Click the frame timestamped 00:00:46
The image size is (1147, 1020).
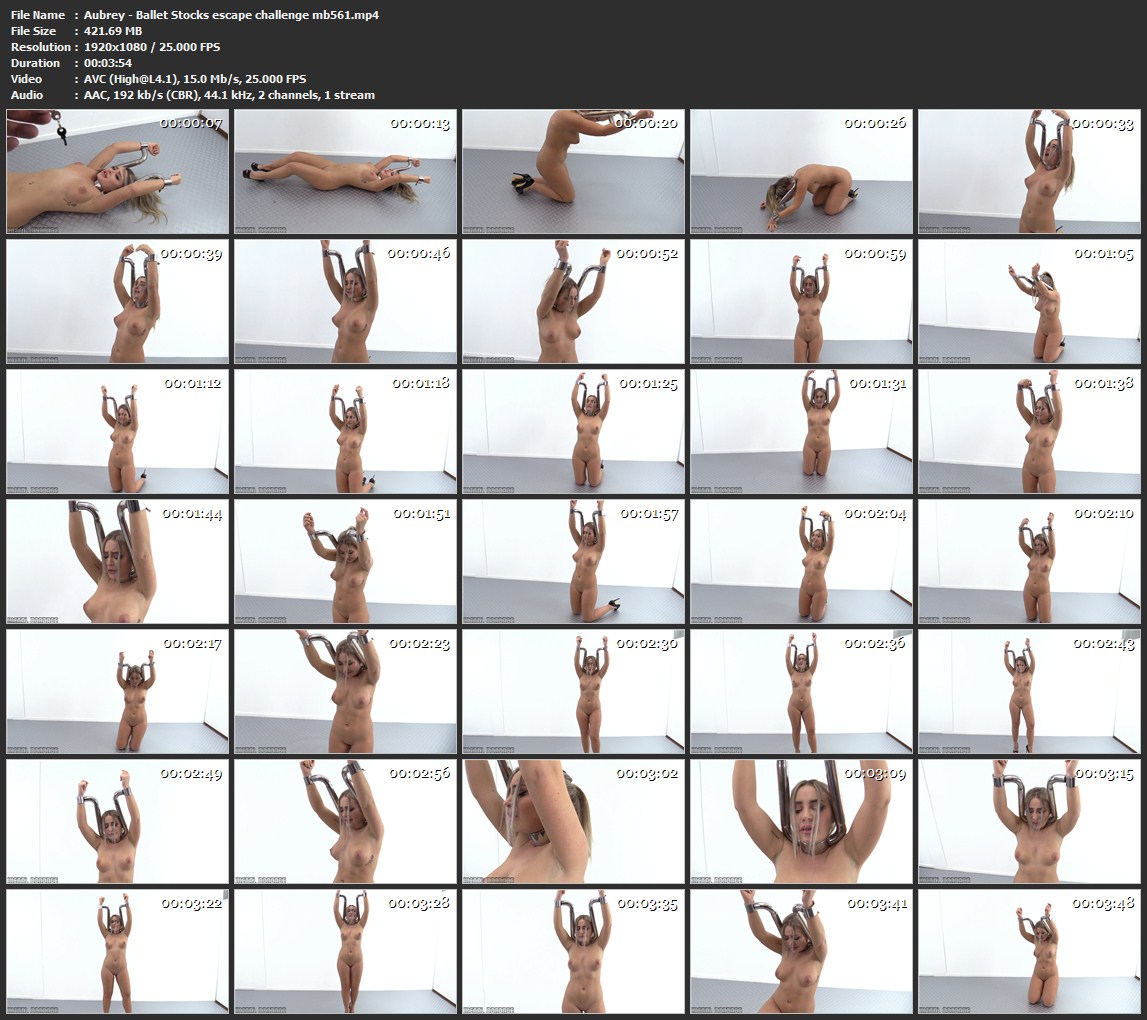click(x=345, y=302)
